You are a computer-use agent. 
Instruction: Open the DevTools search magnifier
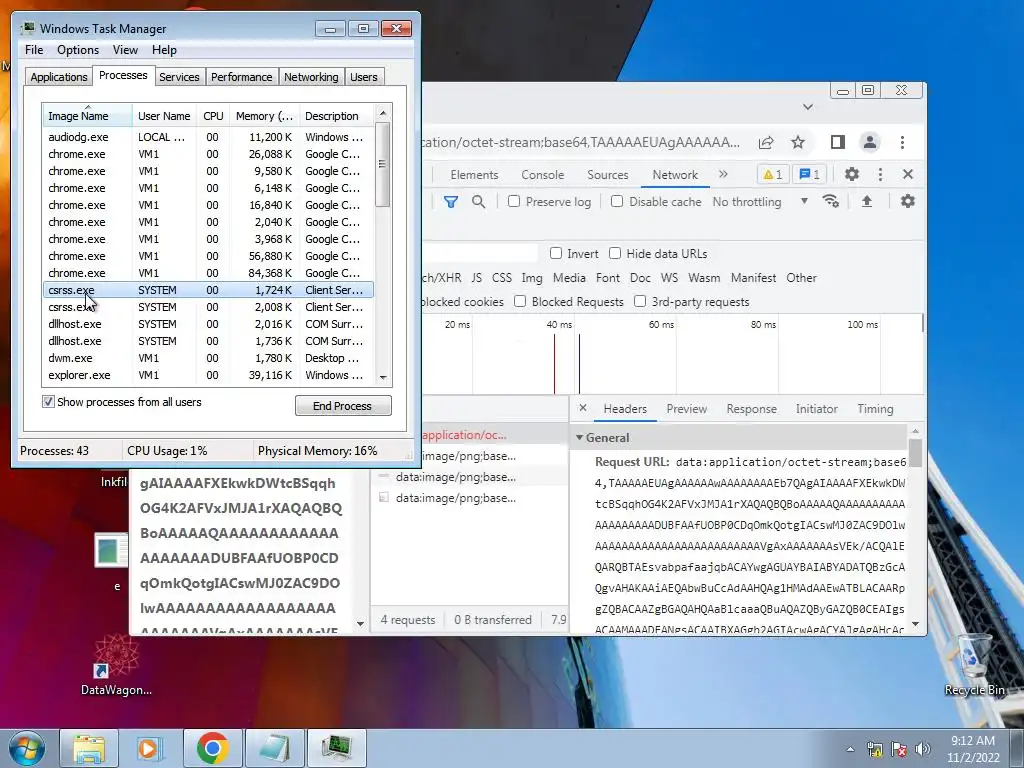click(479, 202)
